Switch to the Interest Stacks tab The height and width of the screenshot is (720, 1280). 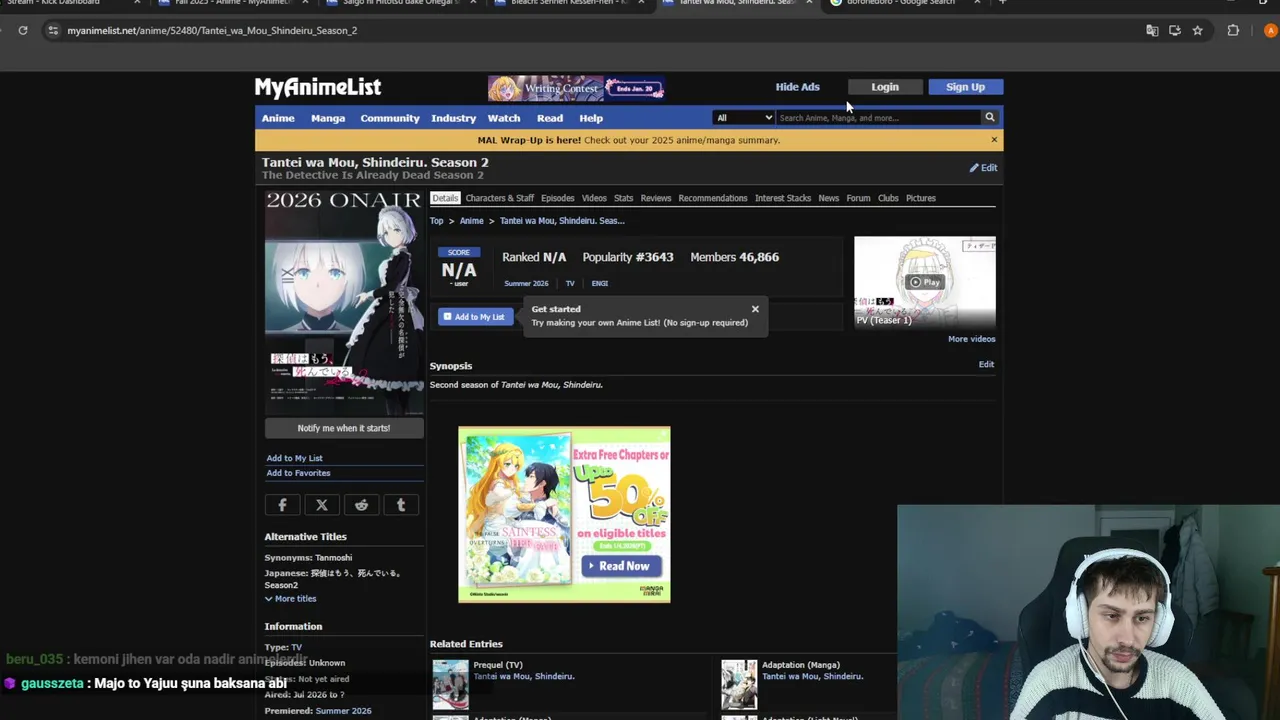point(783,198)
